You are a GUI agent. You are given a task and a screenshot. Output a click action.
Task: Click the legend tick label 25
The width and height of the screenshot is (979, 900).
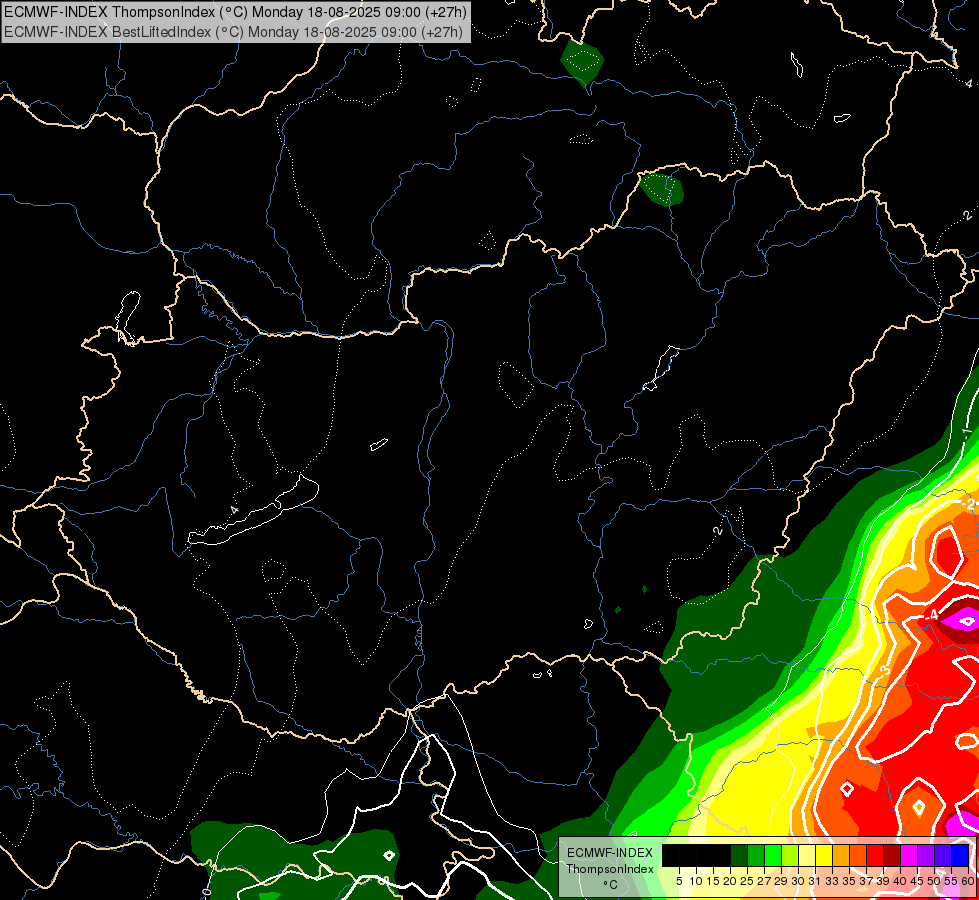tap(747, 881)
